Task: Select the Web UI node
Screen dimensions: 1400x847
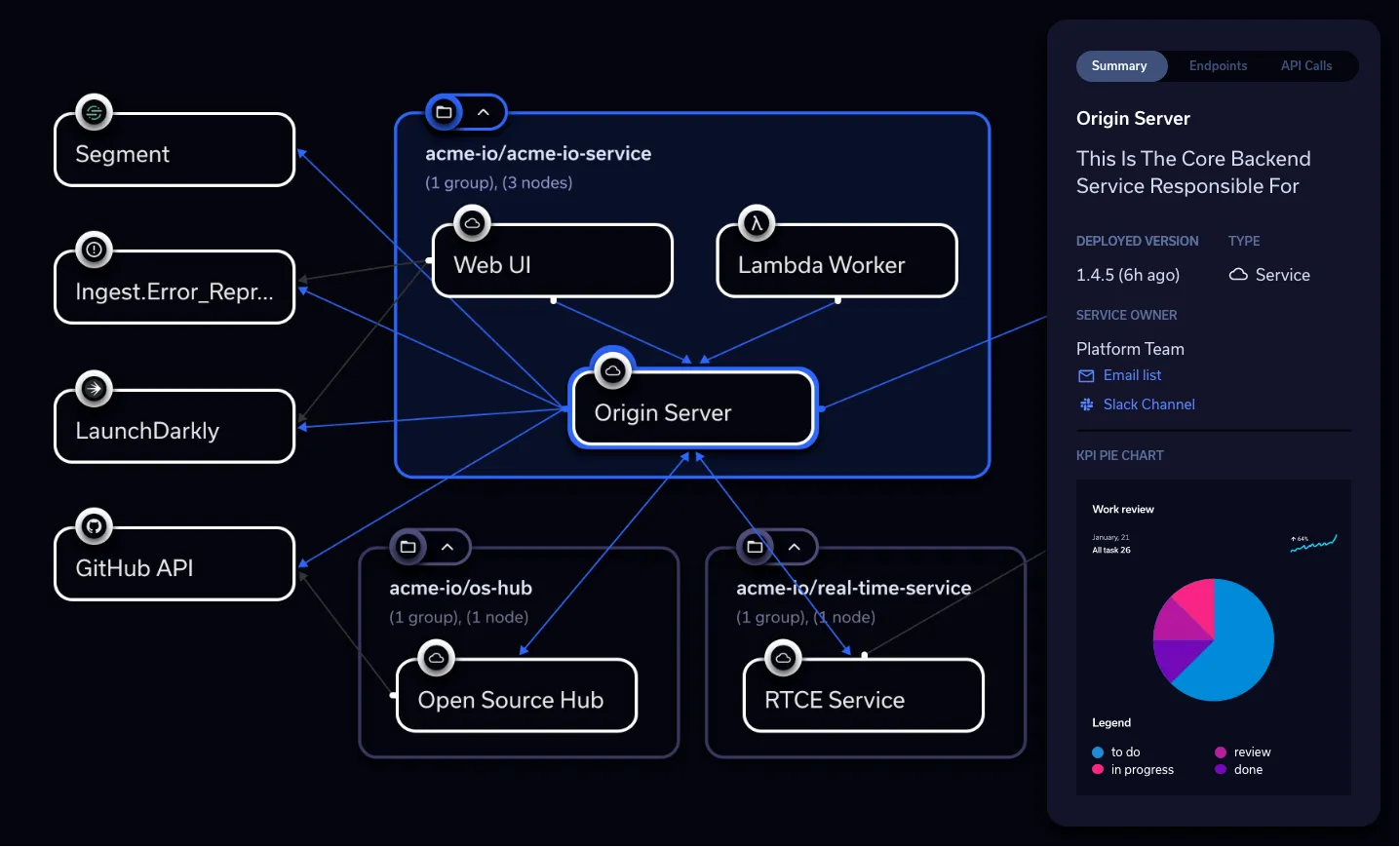Action: tap(553, 260)
